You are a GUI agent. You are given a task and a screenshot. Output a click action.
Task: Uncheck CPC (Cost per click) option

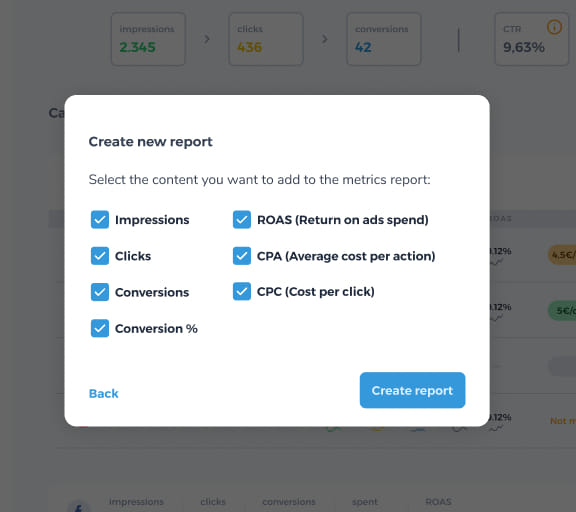tap(242, 291)
